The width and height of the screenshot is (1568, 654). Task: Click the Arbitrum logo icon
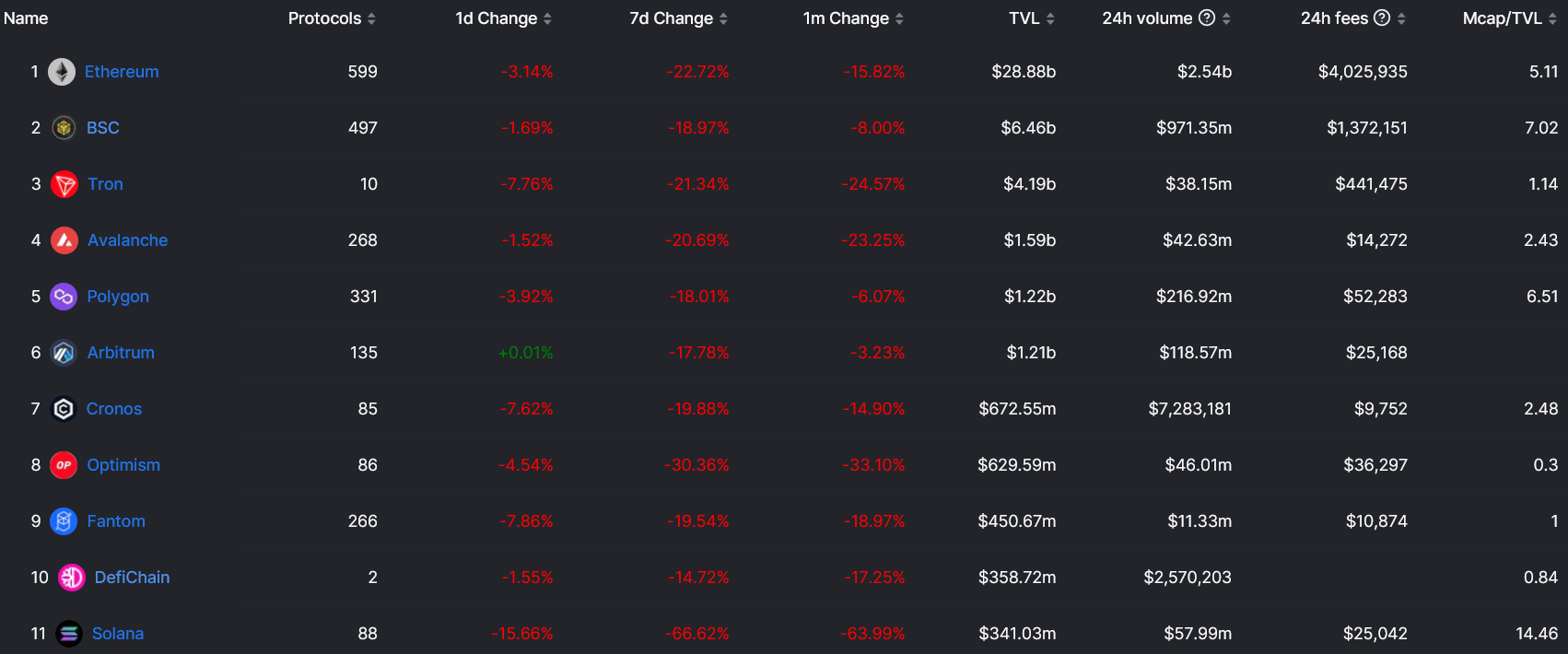[64, 353]
